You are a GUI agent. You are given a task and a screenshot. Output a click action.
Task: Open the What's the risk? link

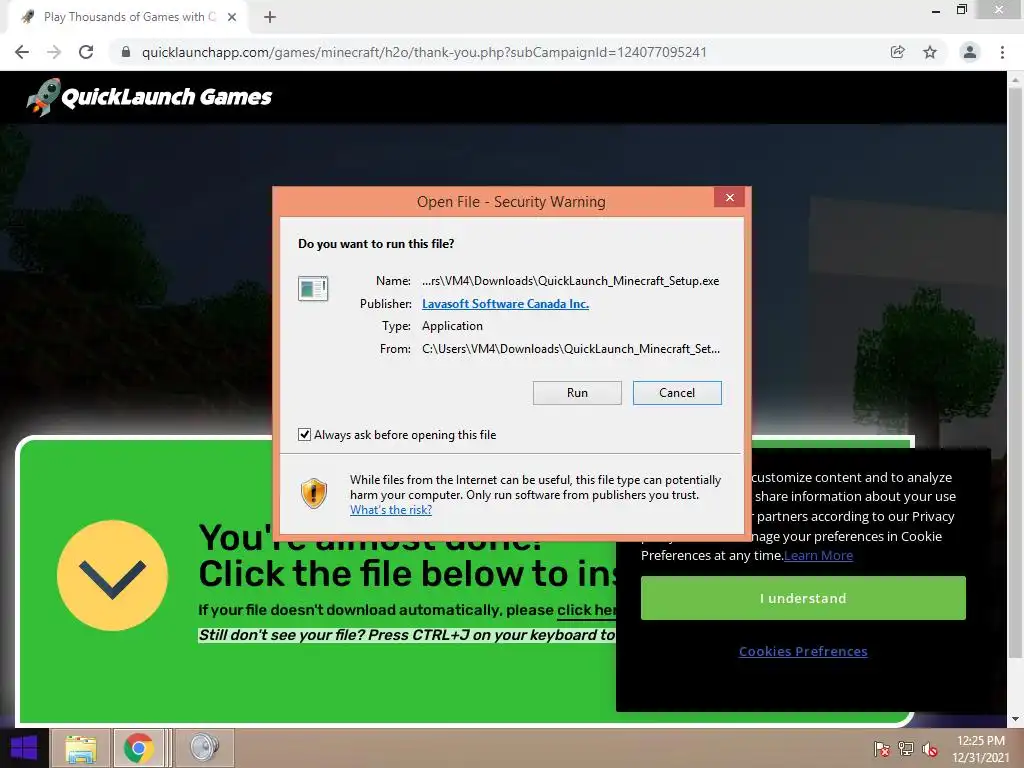pyautogui.click(x=391, y=510)
